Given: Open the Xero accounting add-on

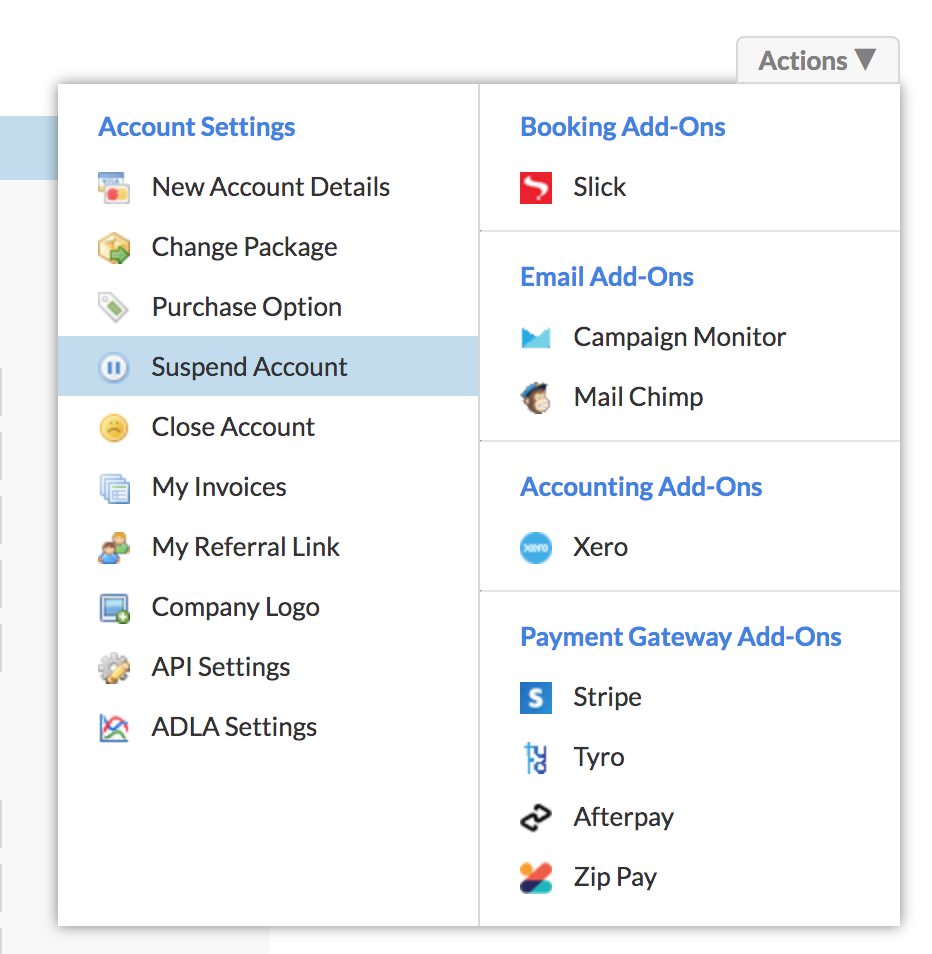Looking at the screenshot, I should [x=689, y=548].
